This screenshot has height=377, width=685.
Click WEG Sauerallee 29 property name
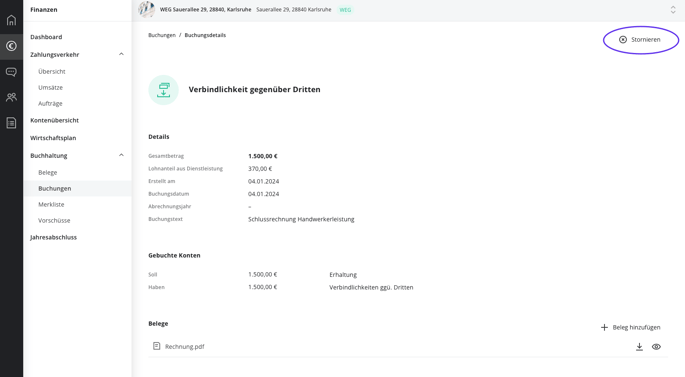205,10
